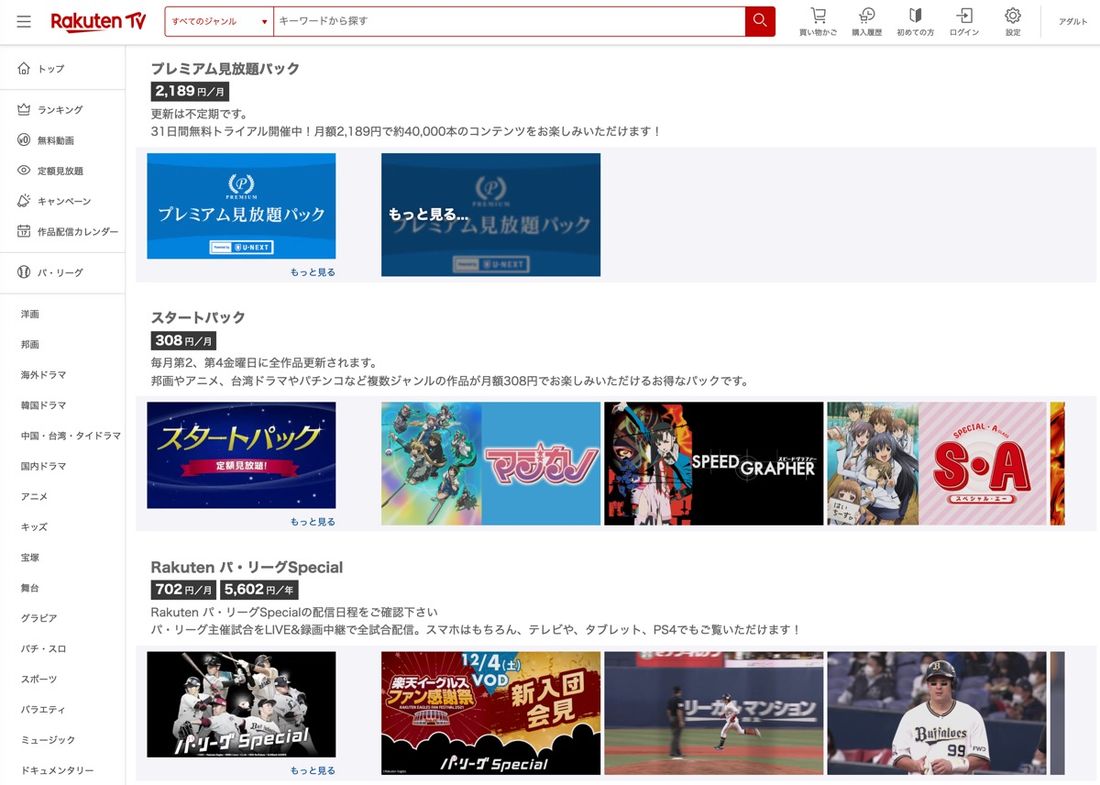The width and height of the screenshot is (1100, 785).
Task: Select パチ・スロ in the sidebar
Action: (43, 648)
